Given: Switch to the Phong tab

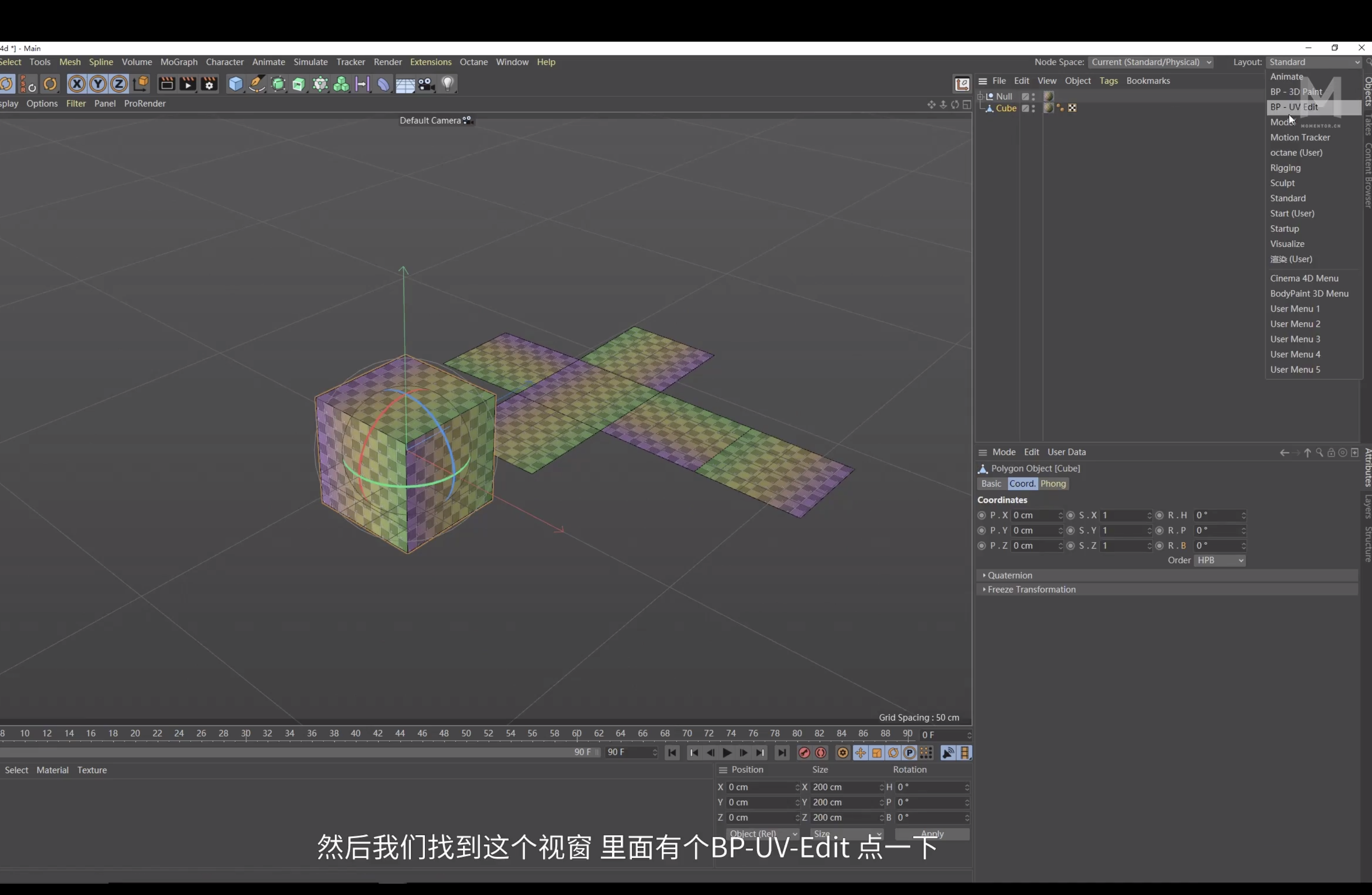Looking at the screenshot, I should coord(1053,484).
